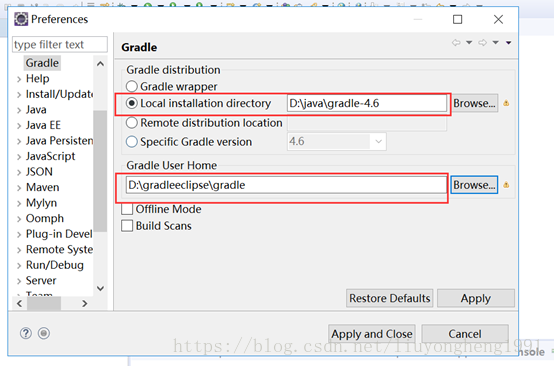Viewport: 554px width, 366px height.
Task: Open the Maven preferences page
Action: point(42,187)
